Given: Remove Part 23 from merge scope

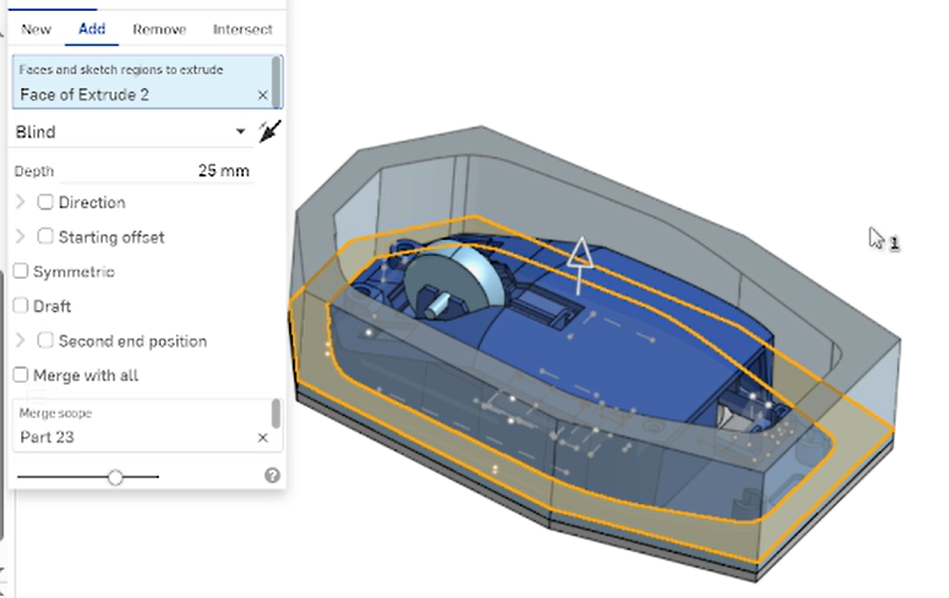Looking at the screenshot, I should point(262,437).
